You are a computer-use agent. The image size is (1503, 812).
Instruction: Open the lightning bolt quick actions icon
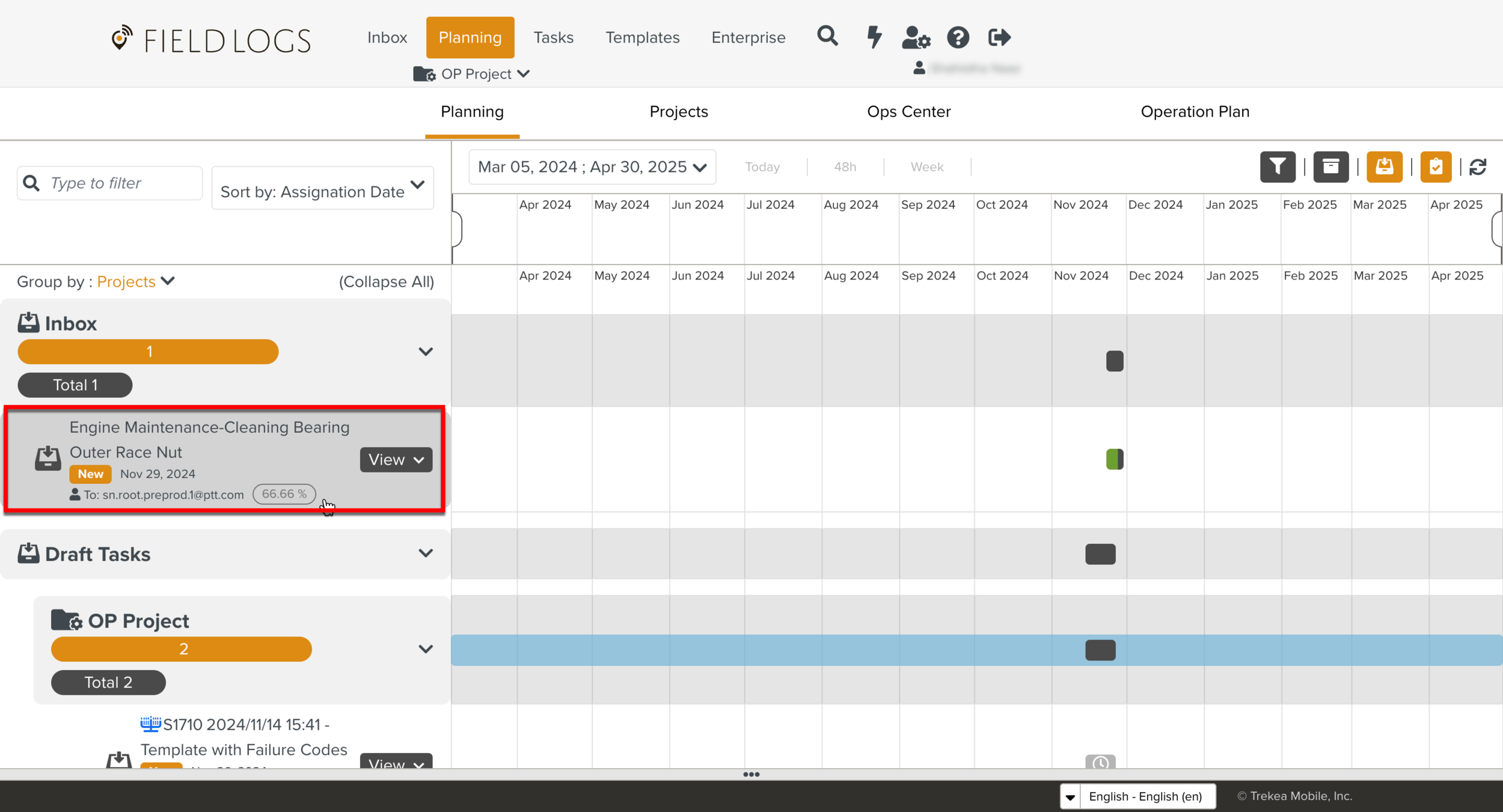click(x=874, y=37)
